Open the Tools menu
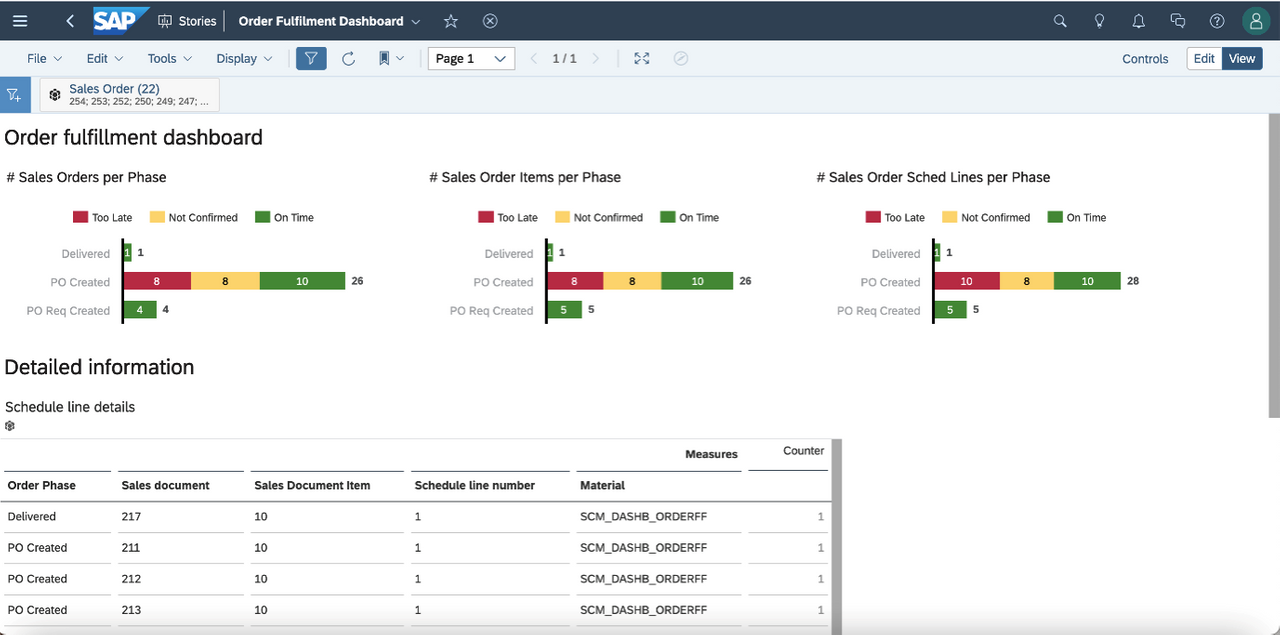 coord(170,58)
